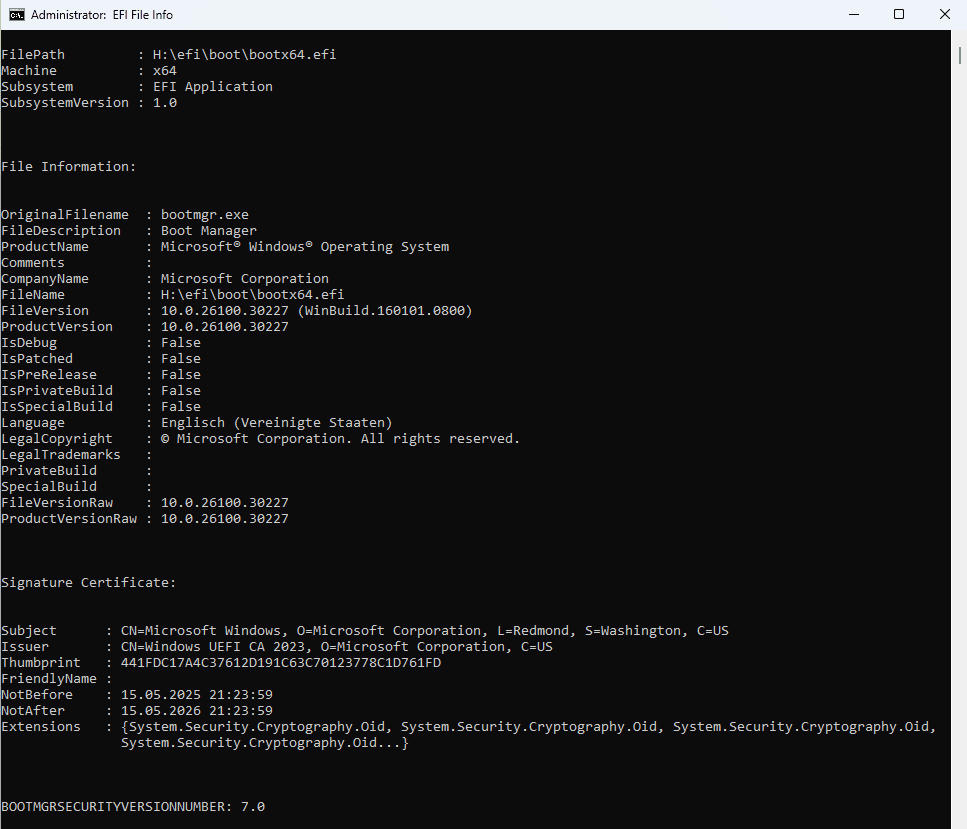
Task: Click the FilePath value H:\efi\boot\bootx64.efi on the FilePath line
Action: (x=244, y=54)
